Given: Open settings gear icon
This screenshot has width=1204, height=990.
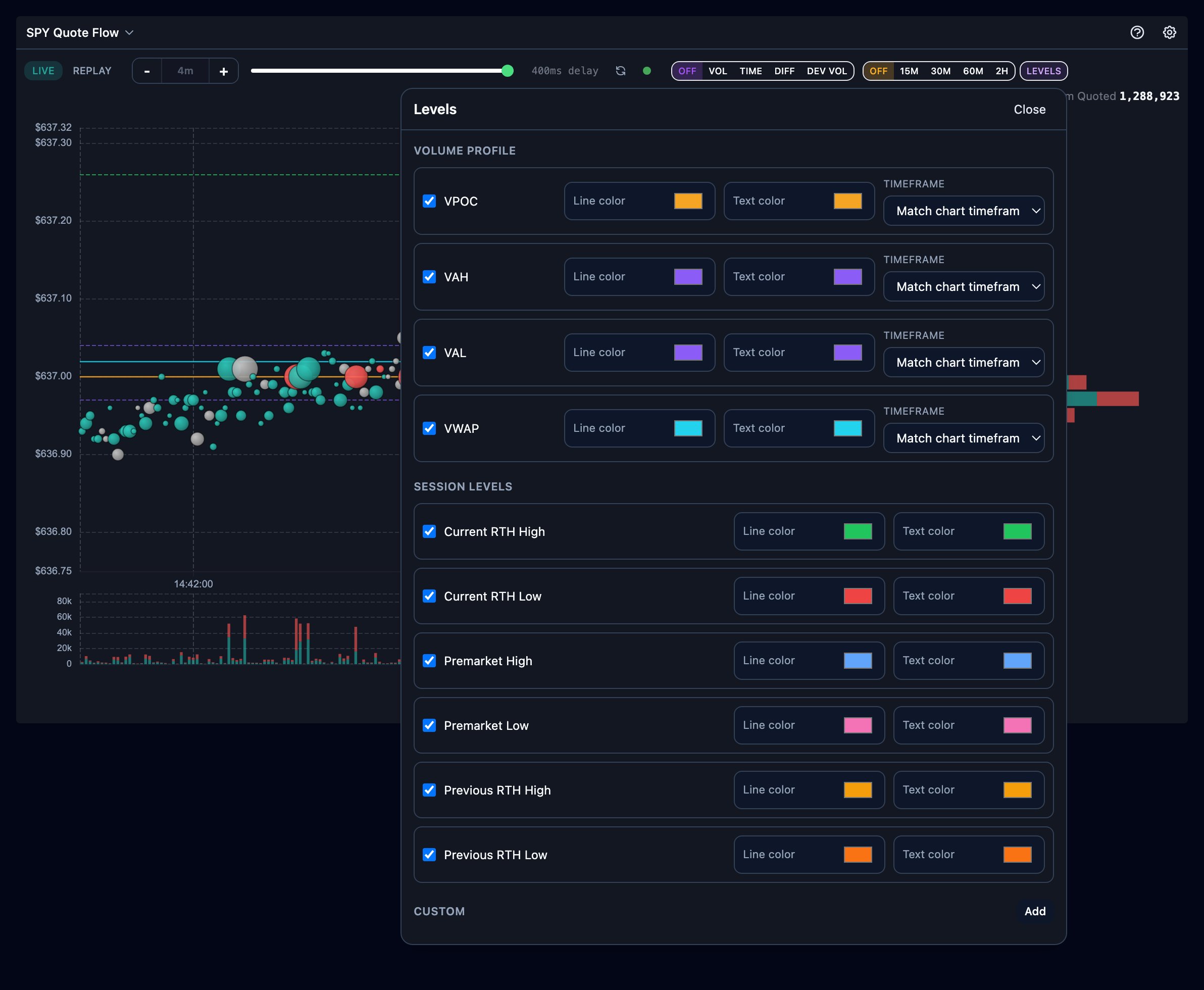Looking at the screenshot, I should [1169, 32].
